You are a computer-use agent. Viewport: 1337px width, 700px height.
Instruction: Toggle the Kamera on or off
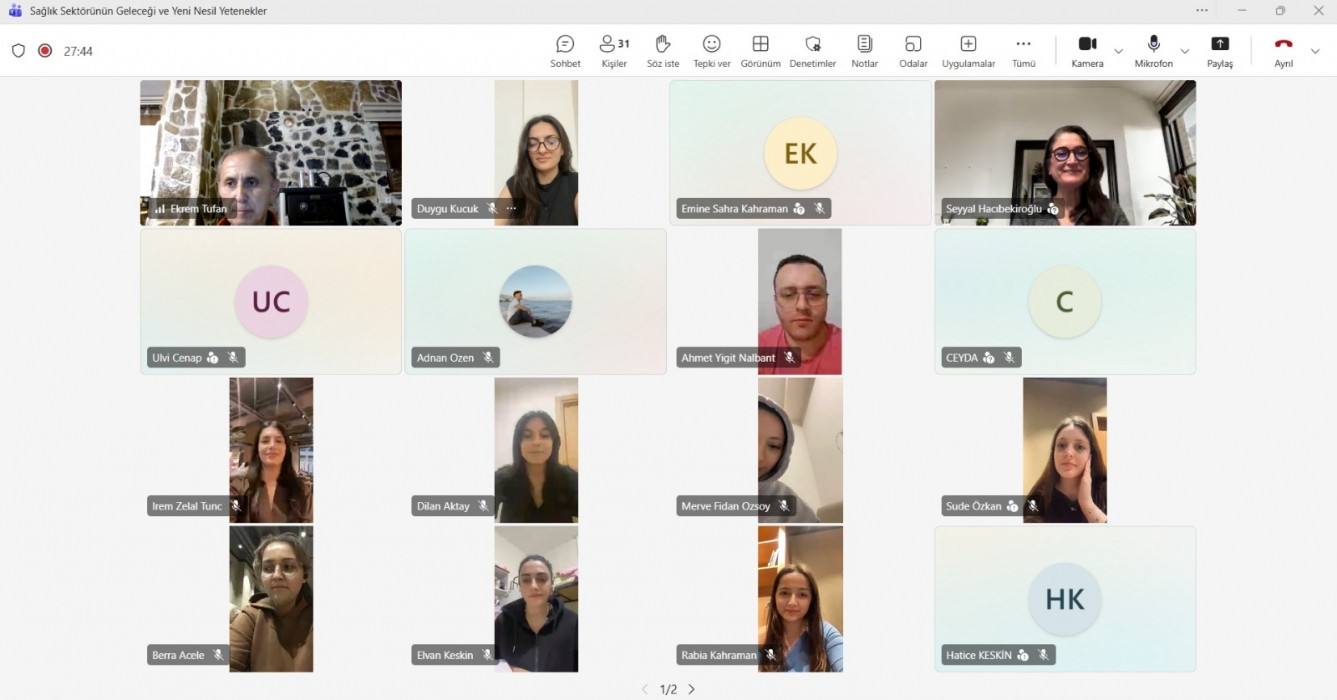[x=1087, y=50]
